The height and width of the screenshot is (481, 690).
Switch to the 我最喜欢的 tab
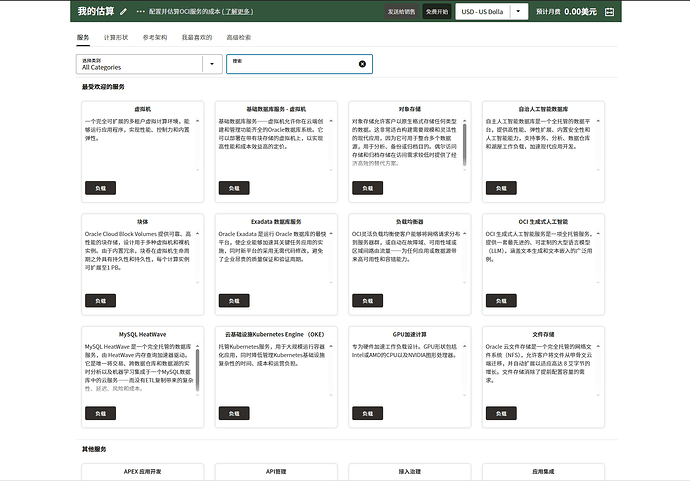click(197, 37)
